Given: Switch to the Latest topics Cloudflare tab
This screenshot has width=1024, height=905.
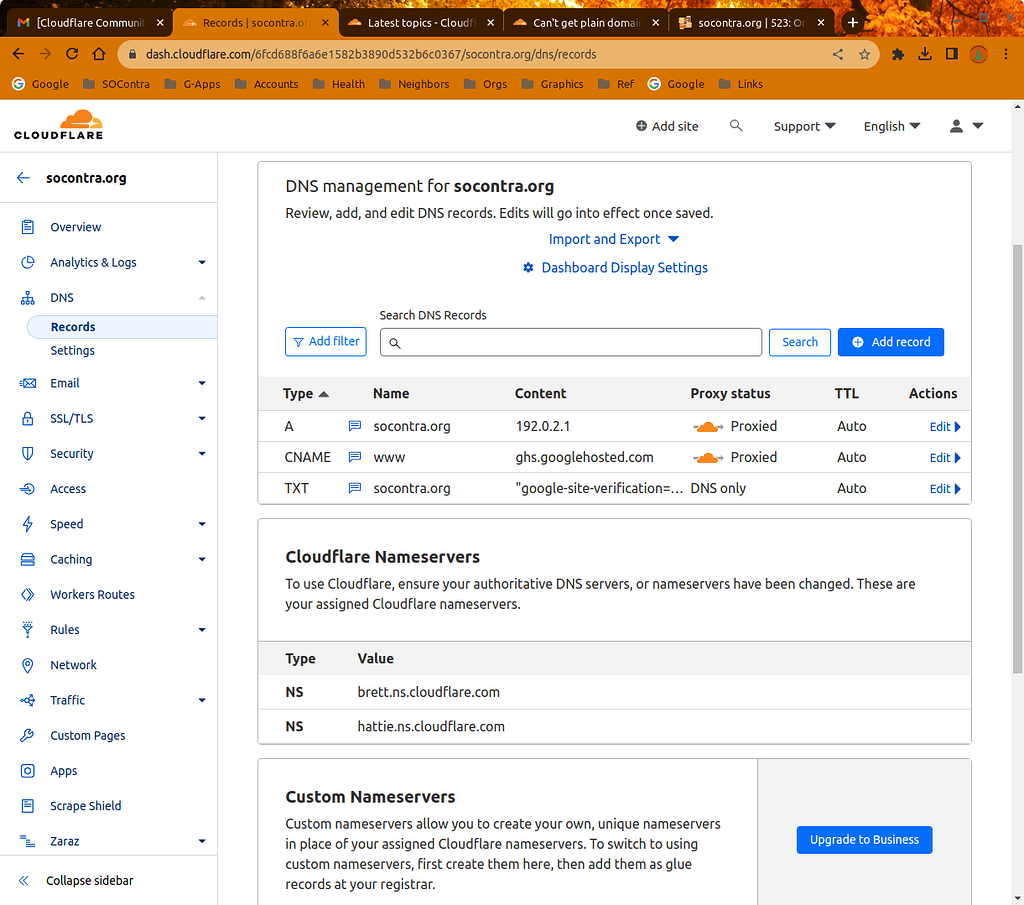Looking at the screenshot, I should click(421, 23).
